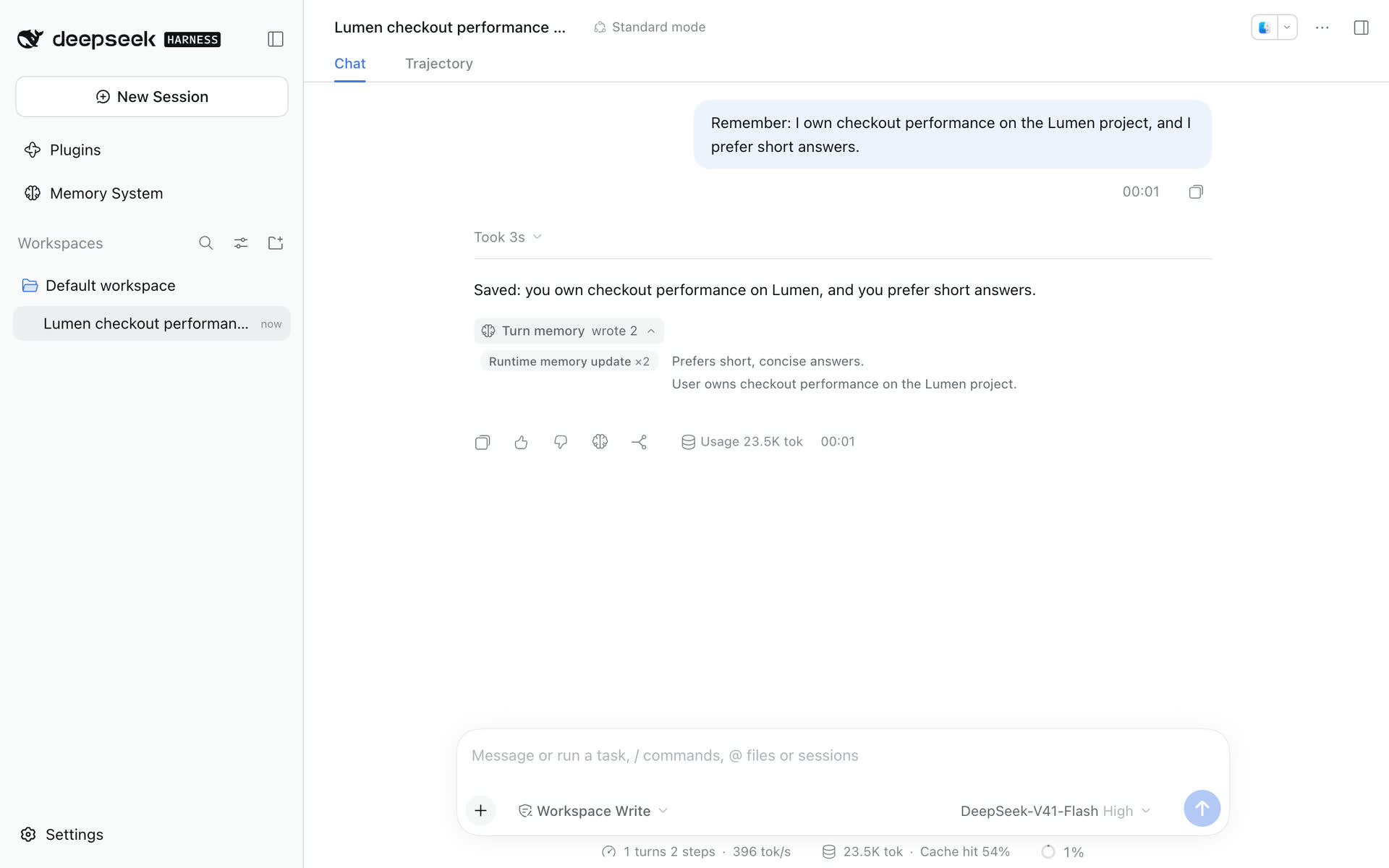Collapse the Turn memory wrote 2 section
Viewport: 1389px width, 868px height.
[569, 331]
